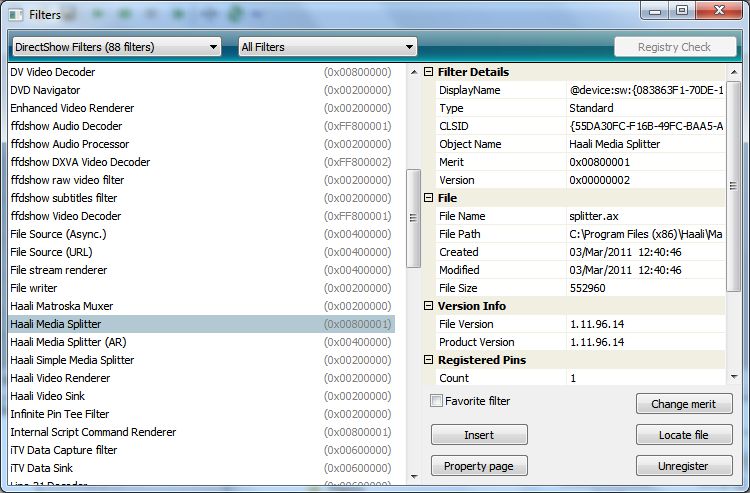The height and width of the screenshot is (493, 750).
Task: Select Haali Media Splitter (AR) filter
Action: click(x=201, y=342)
